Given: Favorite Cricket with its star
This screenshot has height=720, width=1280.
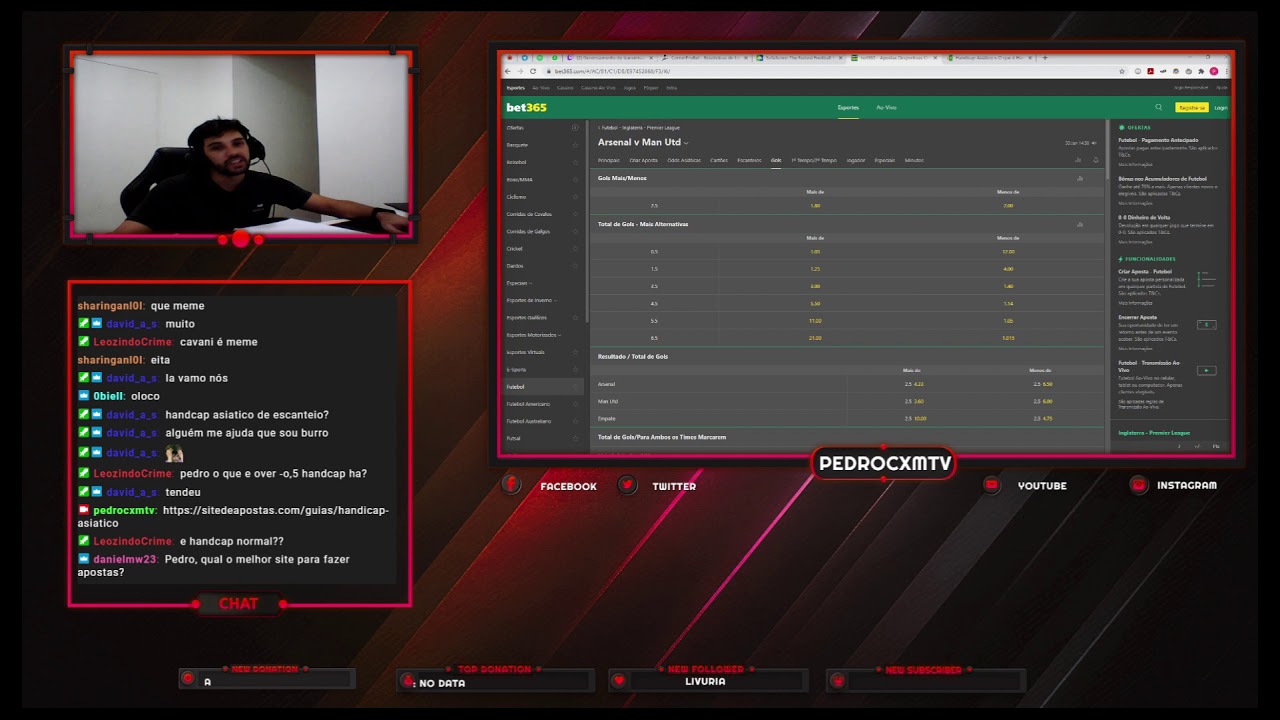Looking at the screenshot, I should click(x=575, y=249).
